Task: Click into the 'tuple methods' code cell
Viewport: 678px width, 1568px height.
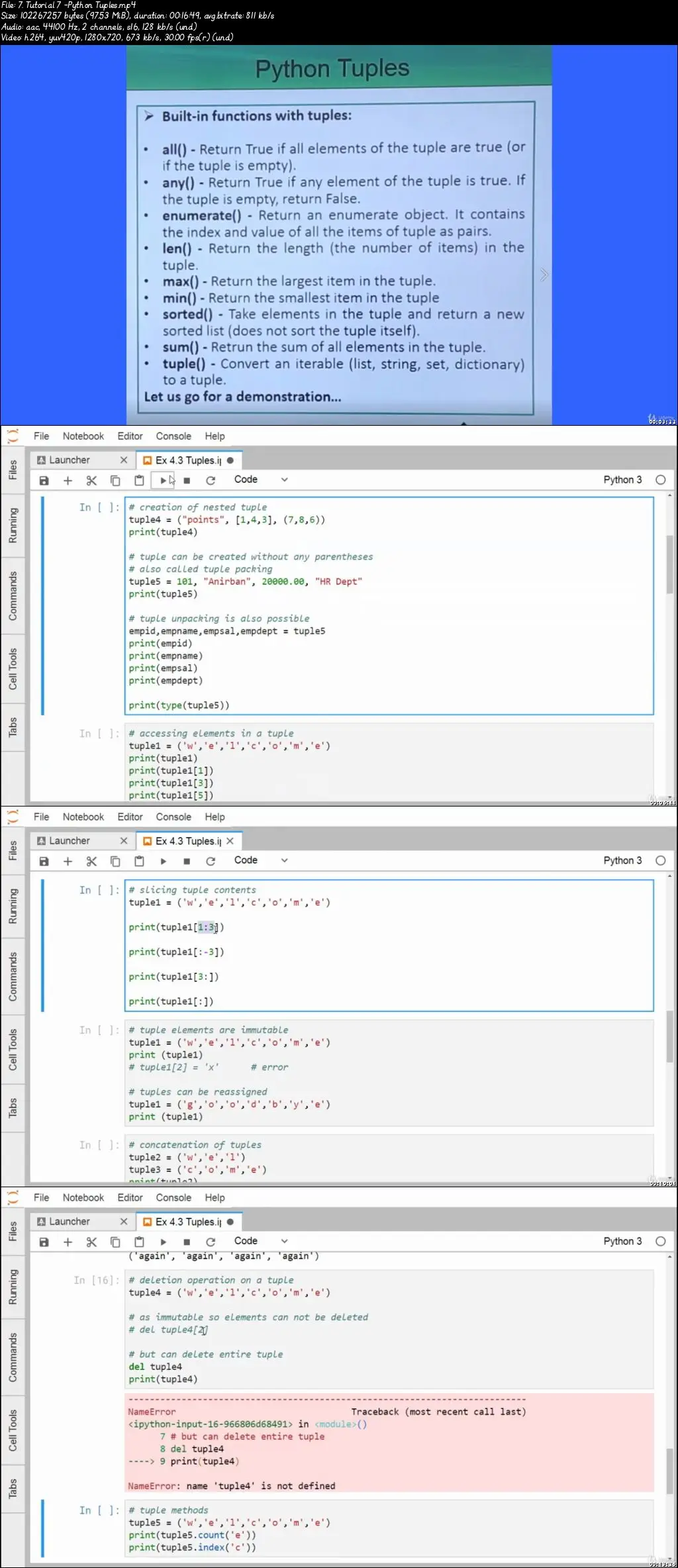Action: pyautogui.click(x=389, y=1529)
